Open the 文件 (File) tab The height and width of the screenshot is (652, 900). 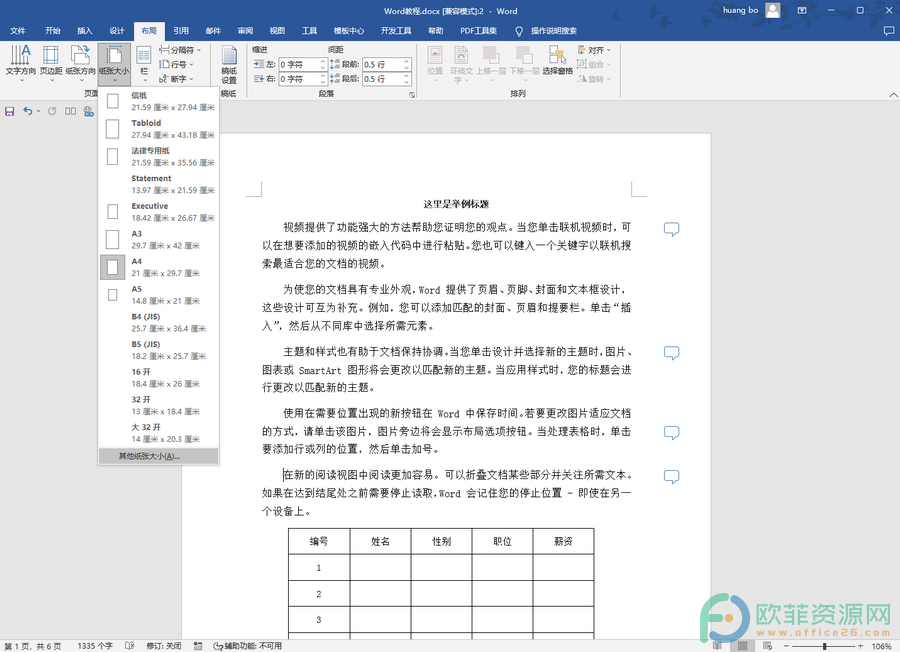pos(18,31)
